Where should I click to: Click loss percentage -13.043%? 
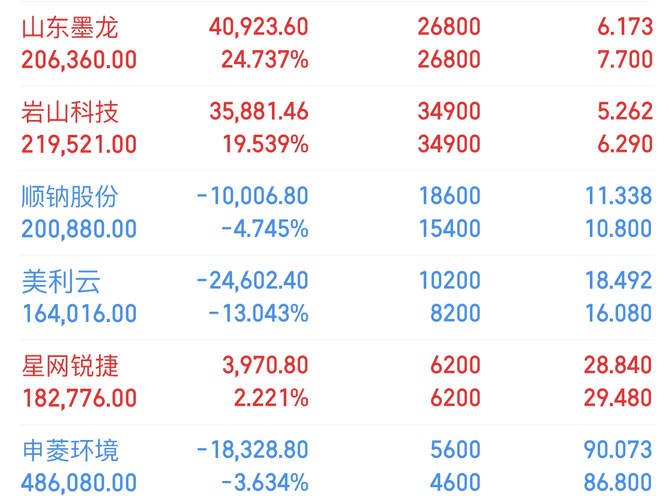point(258,313)
